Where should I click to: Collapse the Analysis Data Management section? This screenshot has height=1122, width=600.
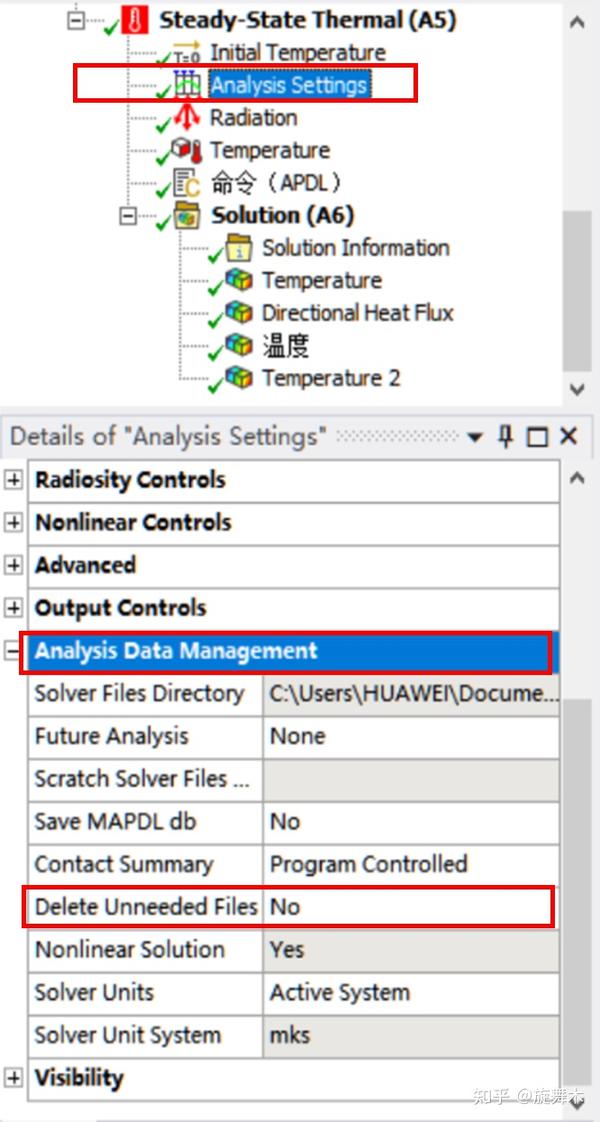click(x=12, y=651)
